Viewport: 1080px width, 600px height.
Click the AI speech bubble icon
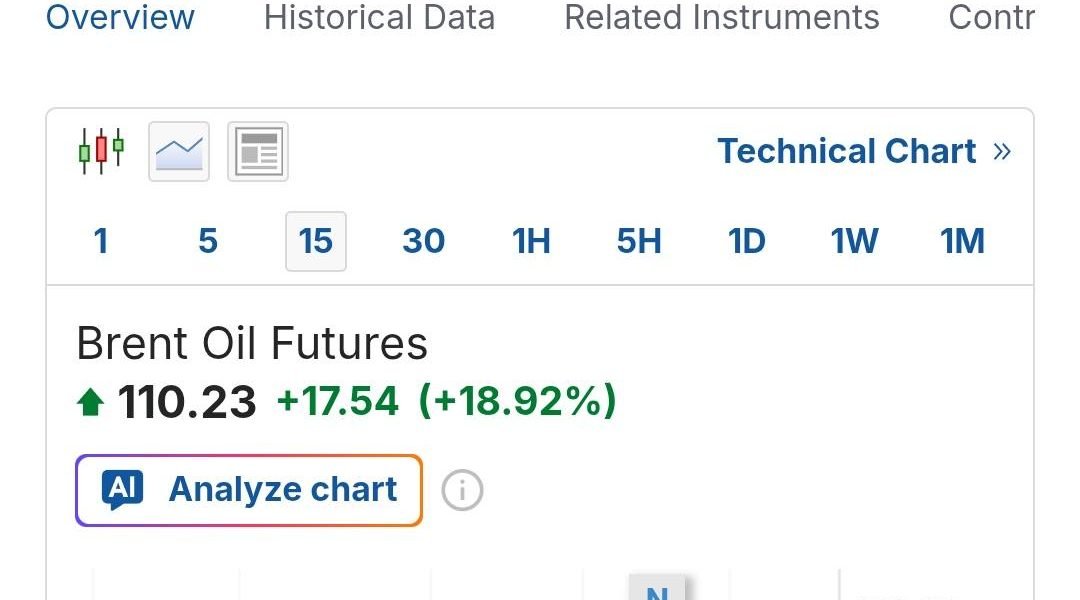point(123,490)
